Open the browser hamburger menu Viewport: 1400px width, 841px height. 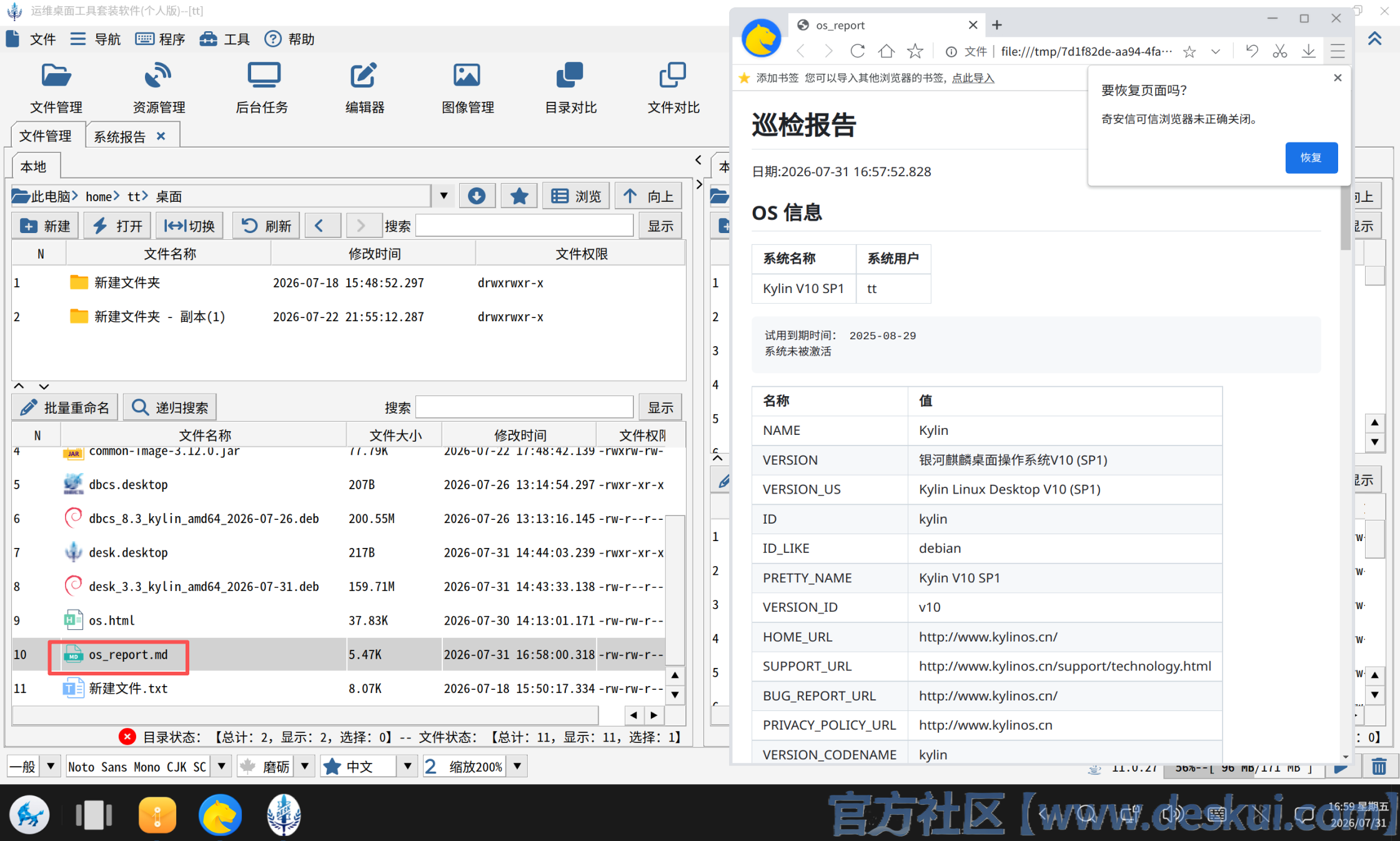[x=1337, y=51]
